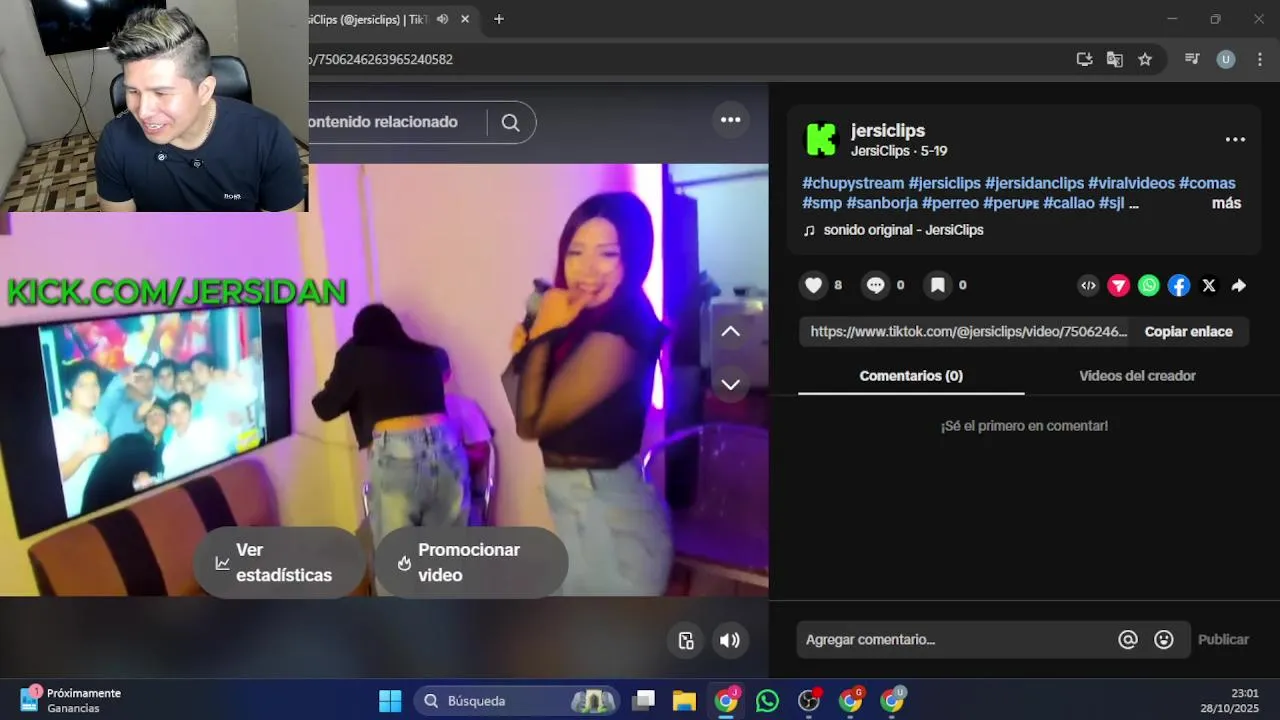Click the #smp hashtag
The height and width of the screenshot is (720, 1280).
(822, 203)
